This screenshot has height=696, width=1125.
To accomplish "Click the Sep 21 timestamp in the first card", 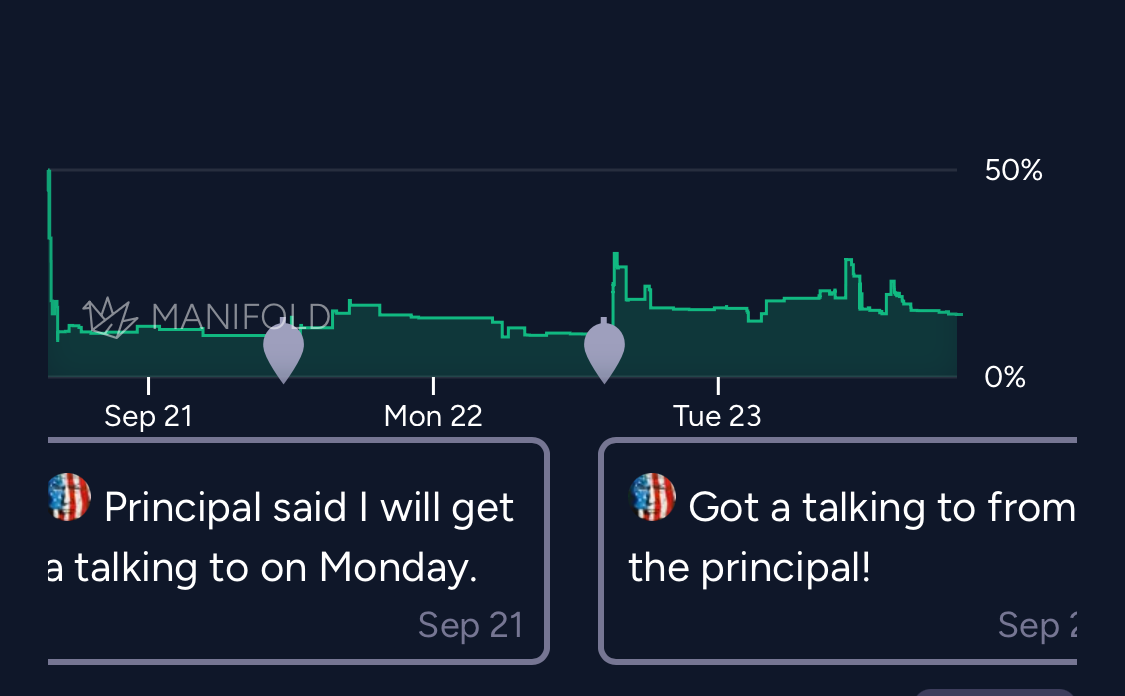I will (470, 625).
